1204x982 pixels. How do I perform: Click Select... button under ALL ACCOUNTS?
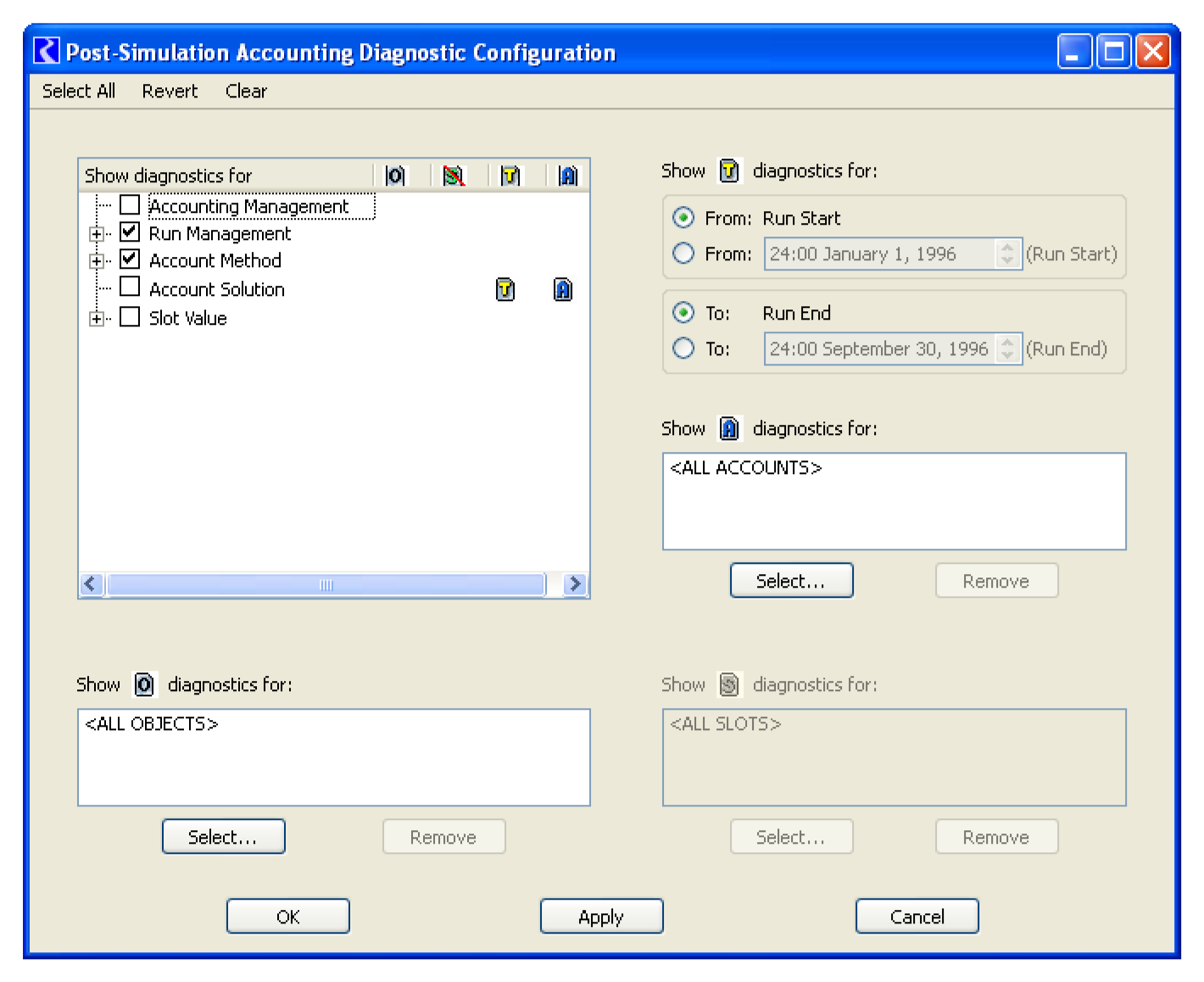pos(791,581)
